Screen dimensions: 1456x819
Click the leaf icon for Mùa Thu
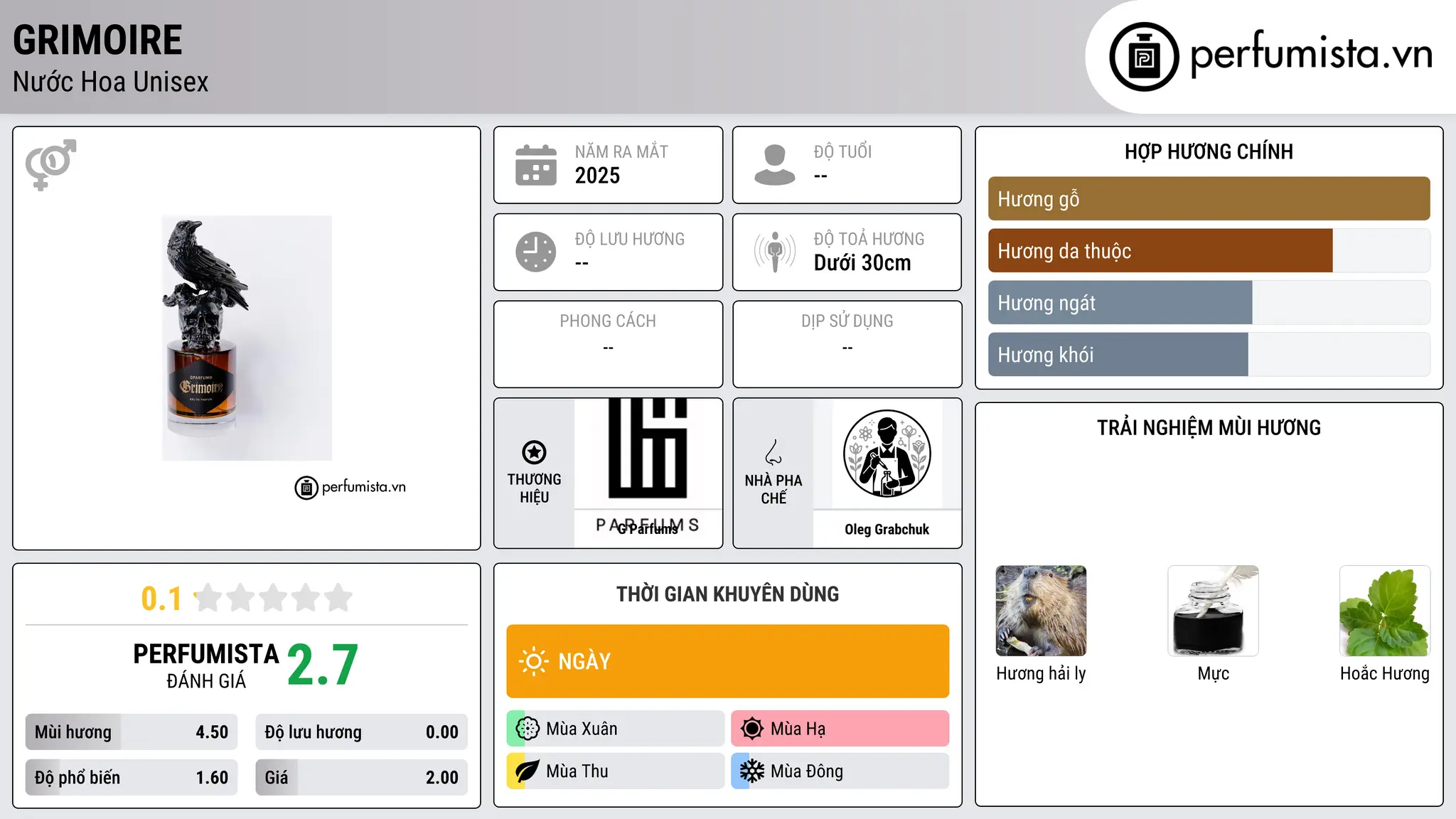pos(528,771)
